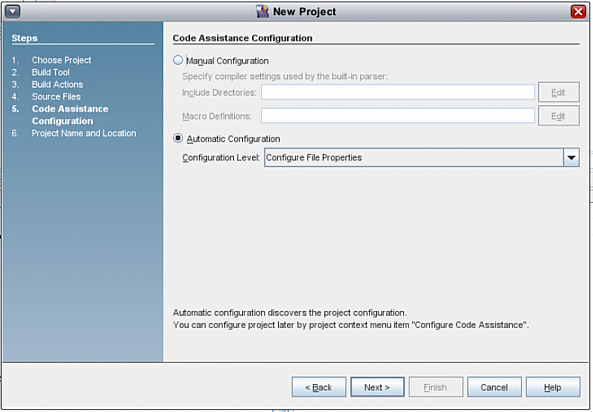This screenshot has height=412, width=593.
Task: Click the New Project title bar icon
Action: click(262, 12)
